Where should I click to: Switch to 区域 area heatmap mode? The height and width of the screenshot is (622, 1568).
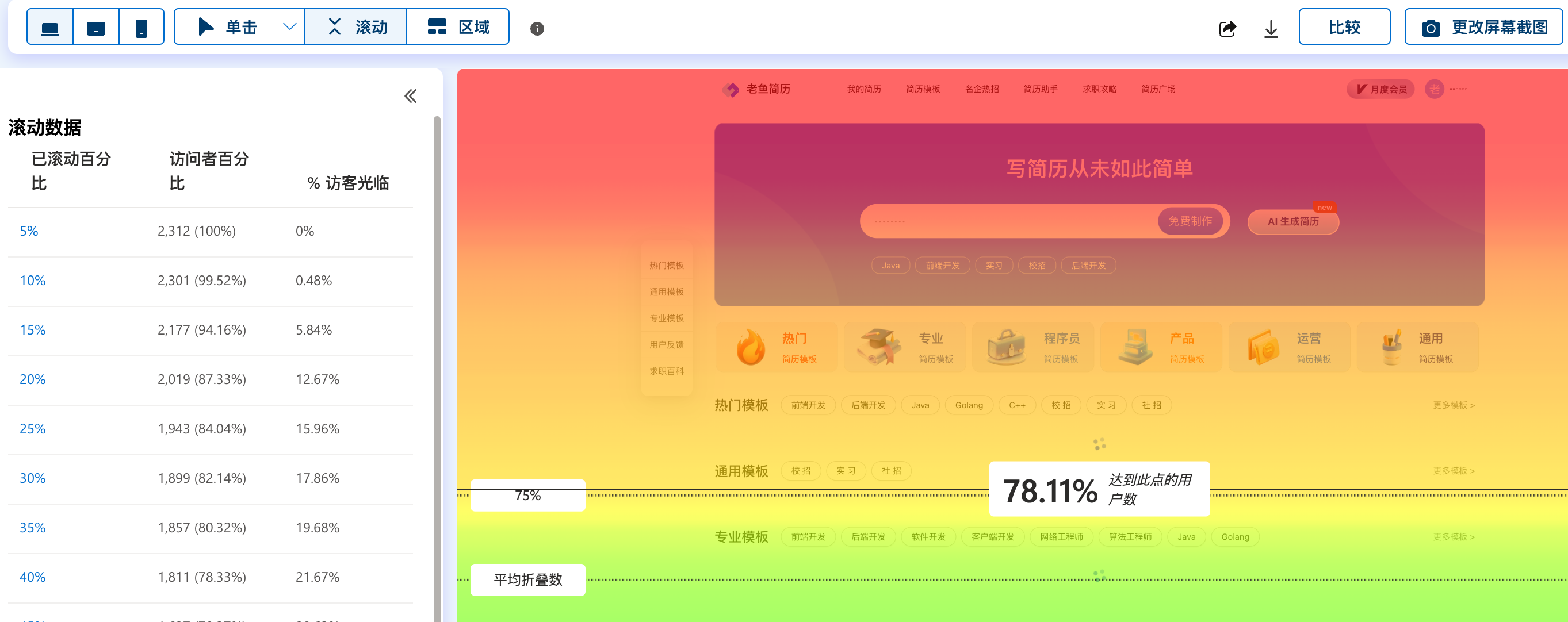point(458,28)
